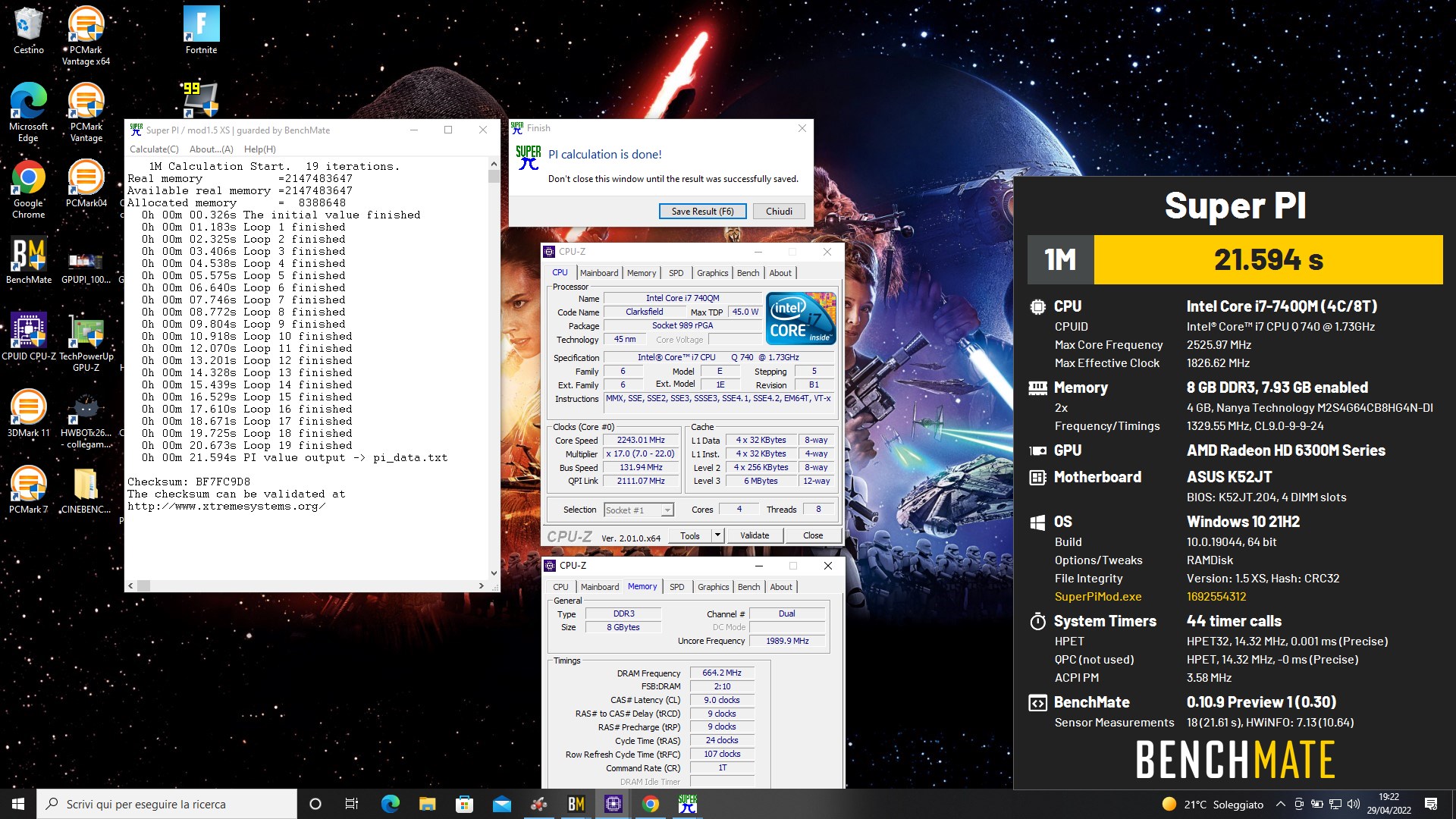
Task: Click Windows search box in taskbar
Action: point(167,804)
